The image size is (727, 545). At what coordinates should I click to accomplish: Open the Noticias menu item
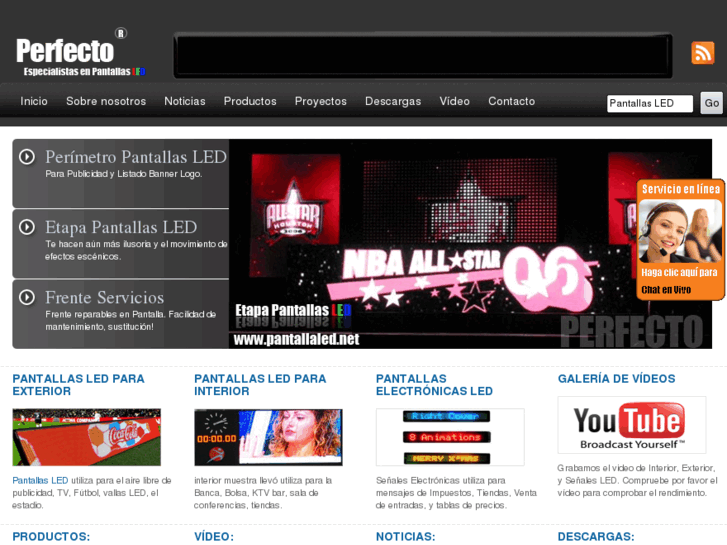(185, 101)
